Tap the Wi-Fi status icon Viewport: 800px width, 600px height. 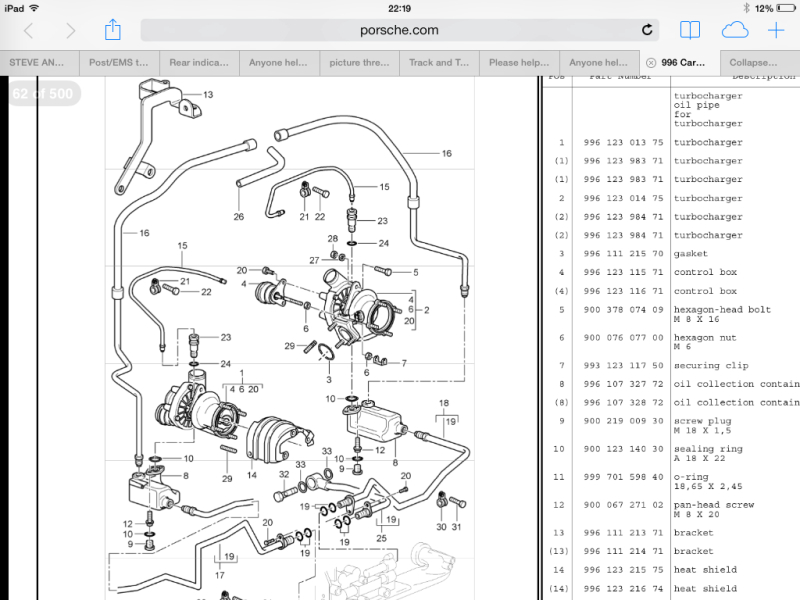point(34,8)
